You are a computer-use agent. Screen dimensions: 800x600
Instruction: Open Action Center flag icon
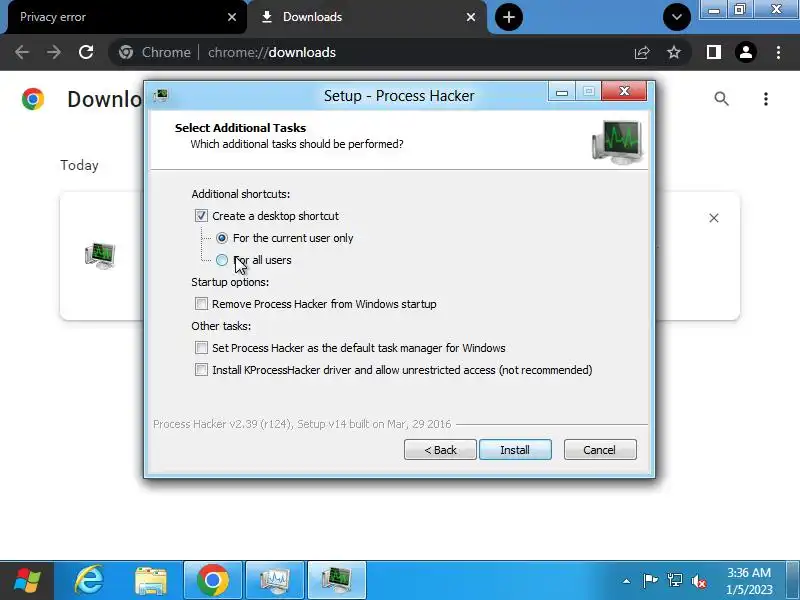[651, 581]
